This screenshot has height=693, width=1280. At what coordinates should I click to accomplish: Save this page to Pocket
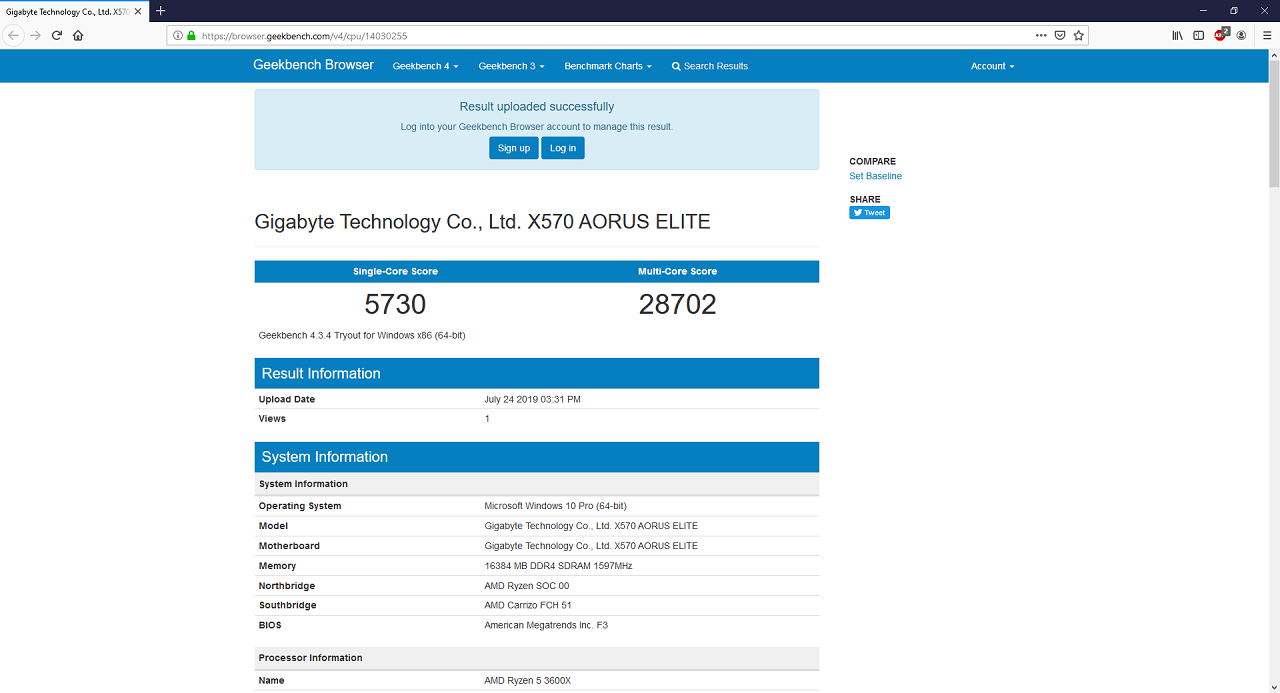point(1060,35)
